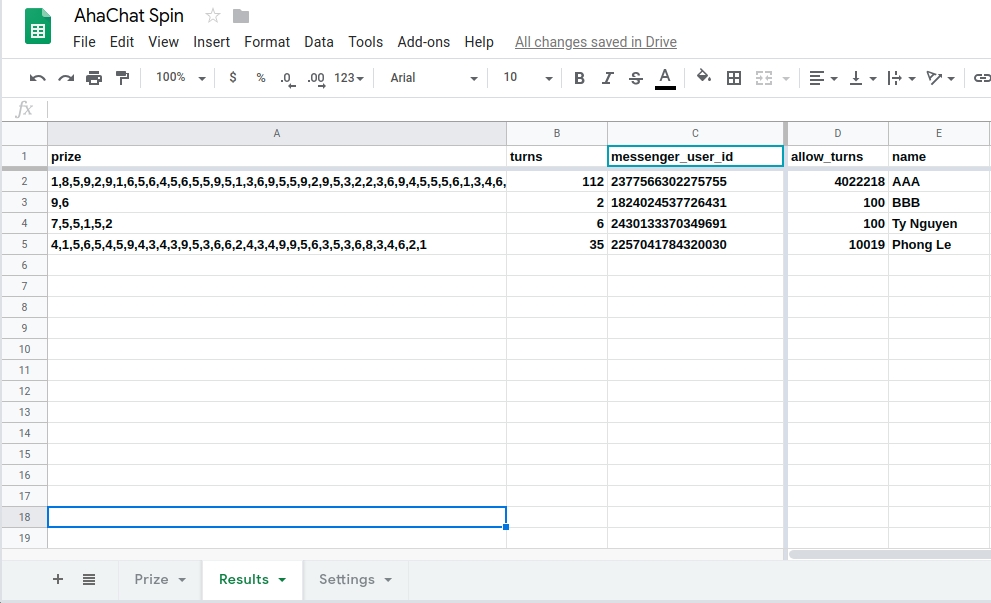Click into the formula bar input
The width and height of the screenshot is (991, 603).
500,109
